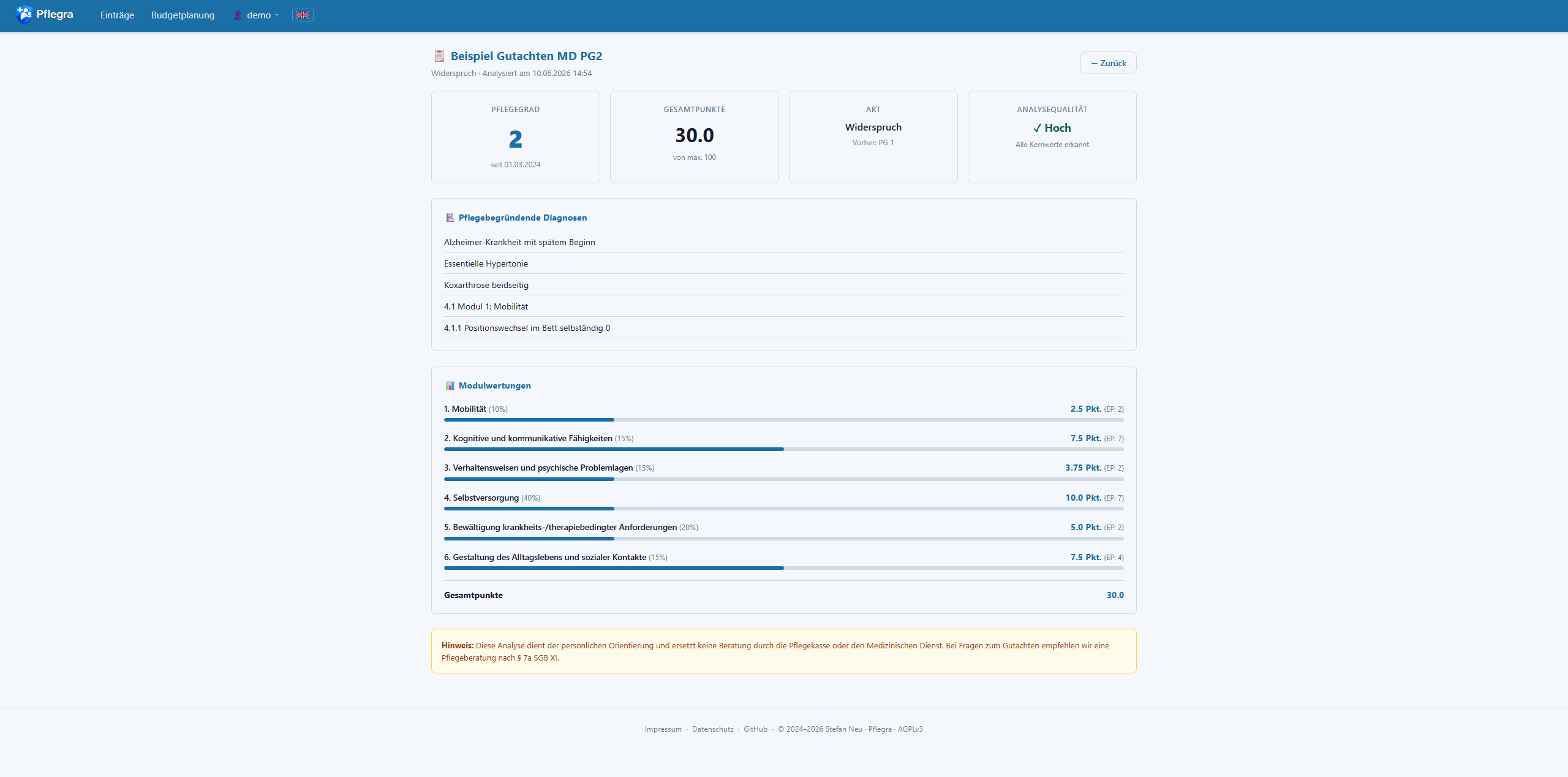Click the green checkmark next to Hoch
This screenshot has height=777, width=1568.
point(1037,128)
